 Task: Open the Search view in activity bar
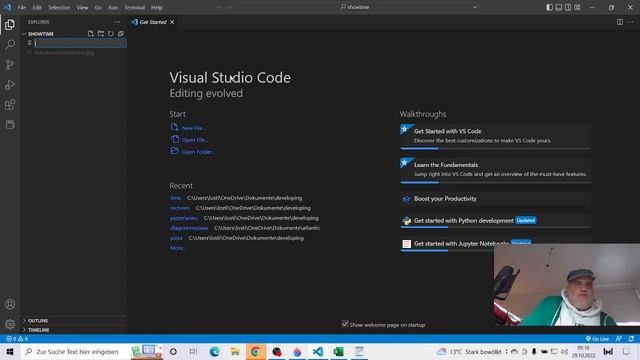[x=10, y=44]
